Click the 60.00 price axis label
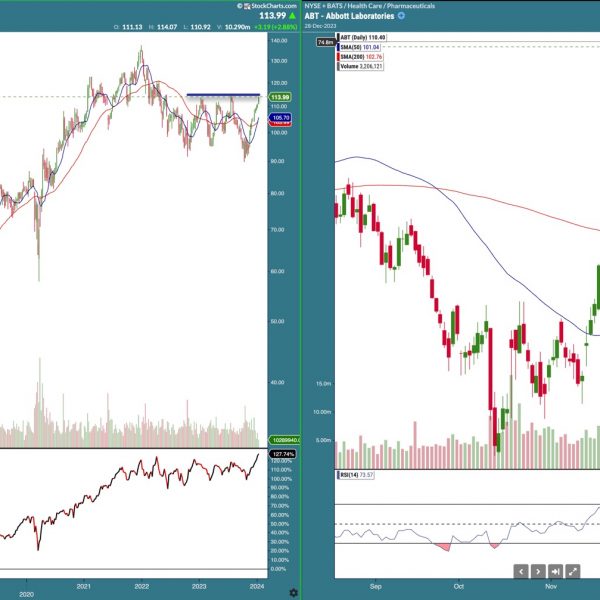600x600 pixels. pos(277,271)
